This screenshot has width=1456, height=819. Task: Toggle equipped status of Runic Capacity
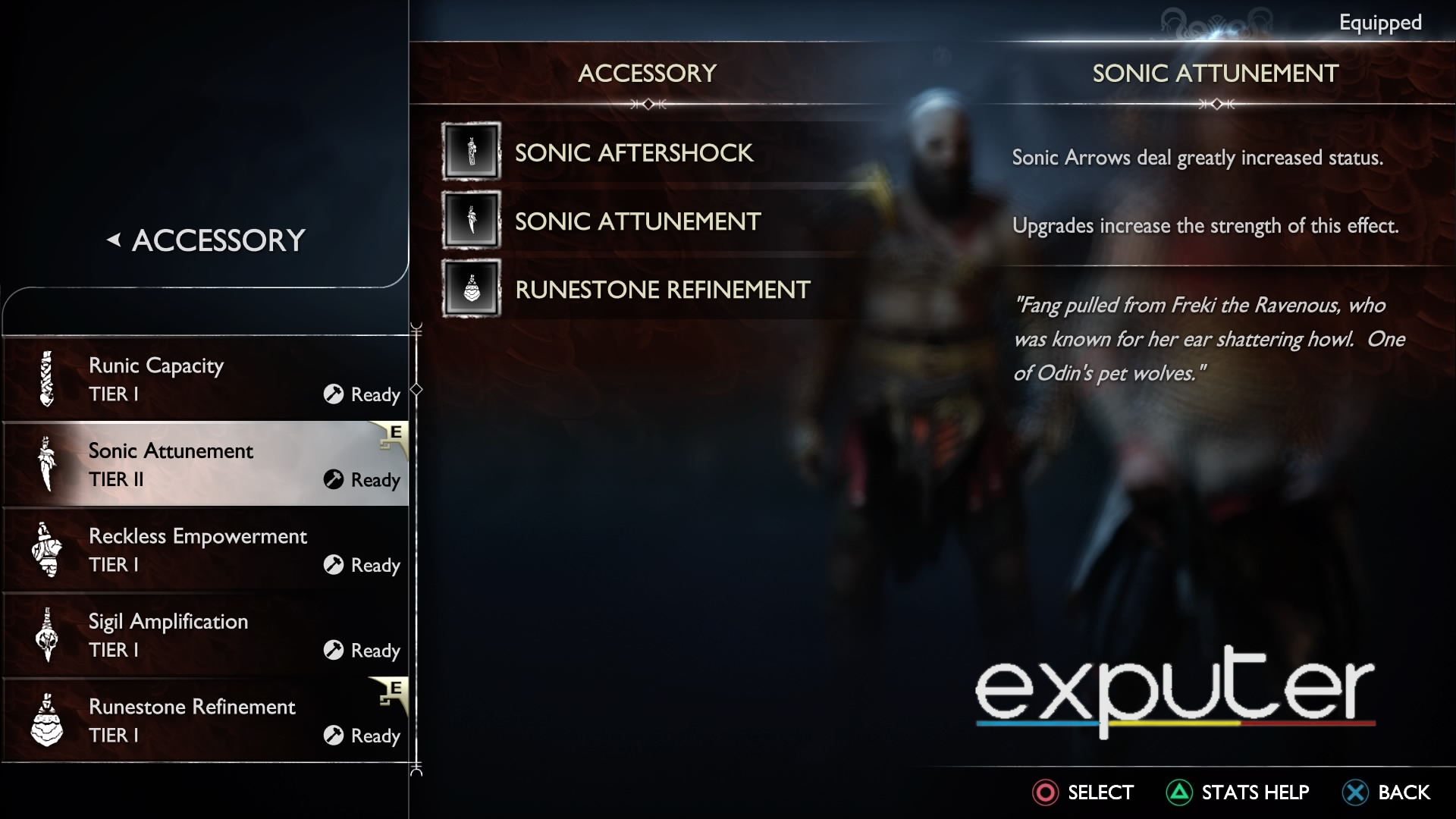tap(203, 378)
